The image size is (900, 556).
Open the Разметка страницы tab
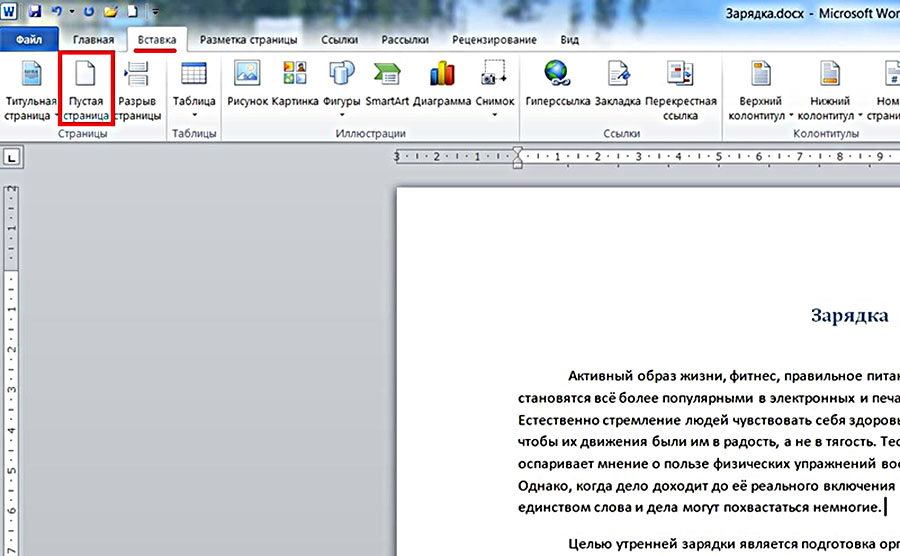click(x=248, y=40)
